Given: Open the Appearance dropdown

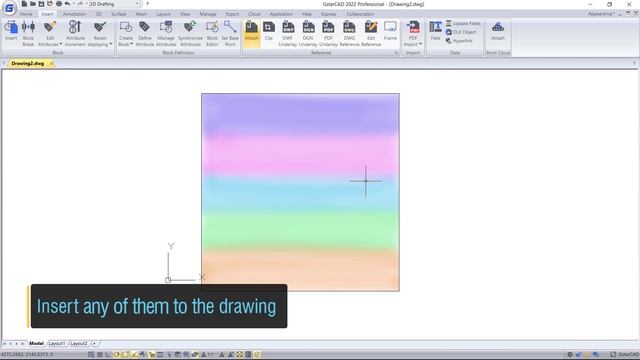Looking at the screenshot, I should click(x=601, y=14).
